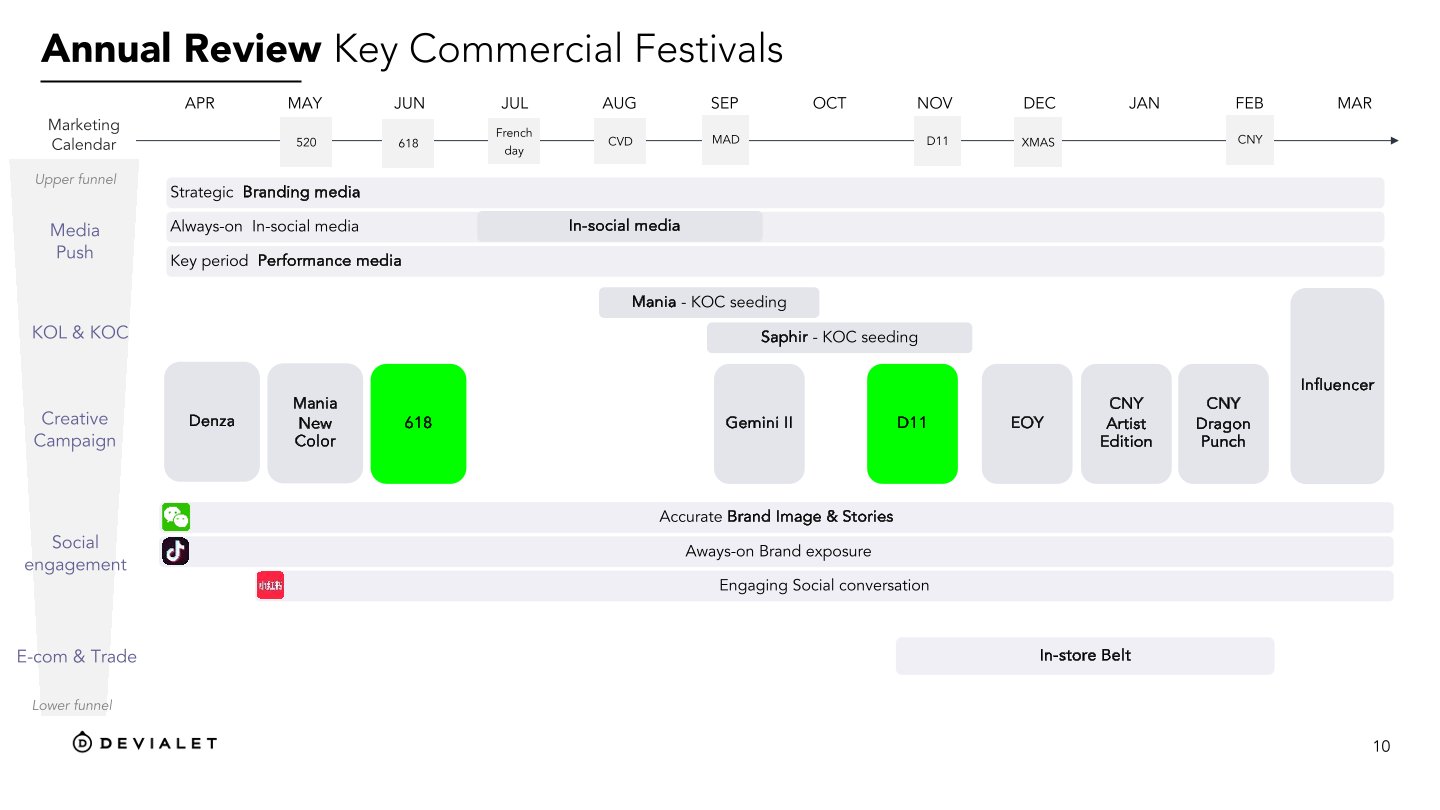Select the green D11 campaign block
Viewport: 1440px width, 810px height.
click(x=912, y=423)
